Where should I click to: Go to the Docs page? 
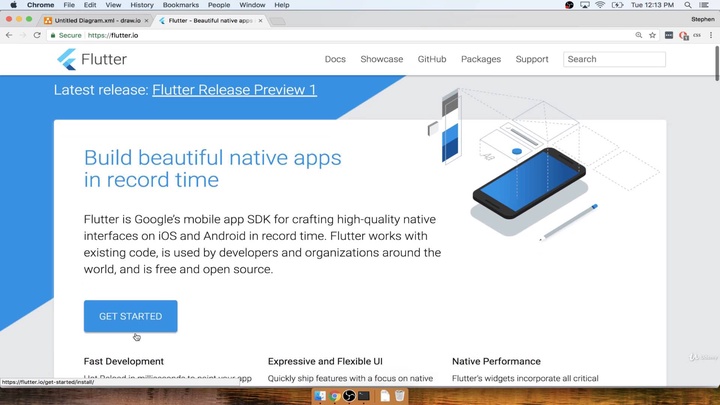[x=335, y=59]
